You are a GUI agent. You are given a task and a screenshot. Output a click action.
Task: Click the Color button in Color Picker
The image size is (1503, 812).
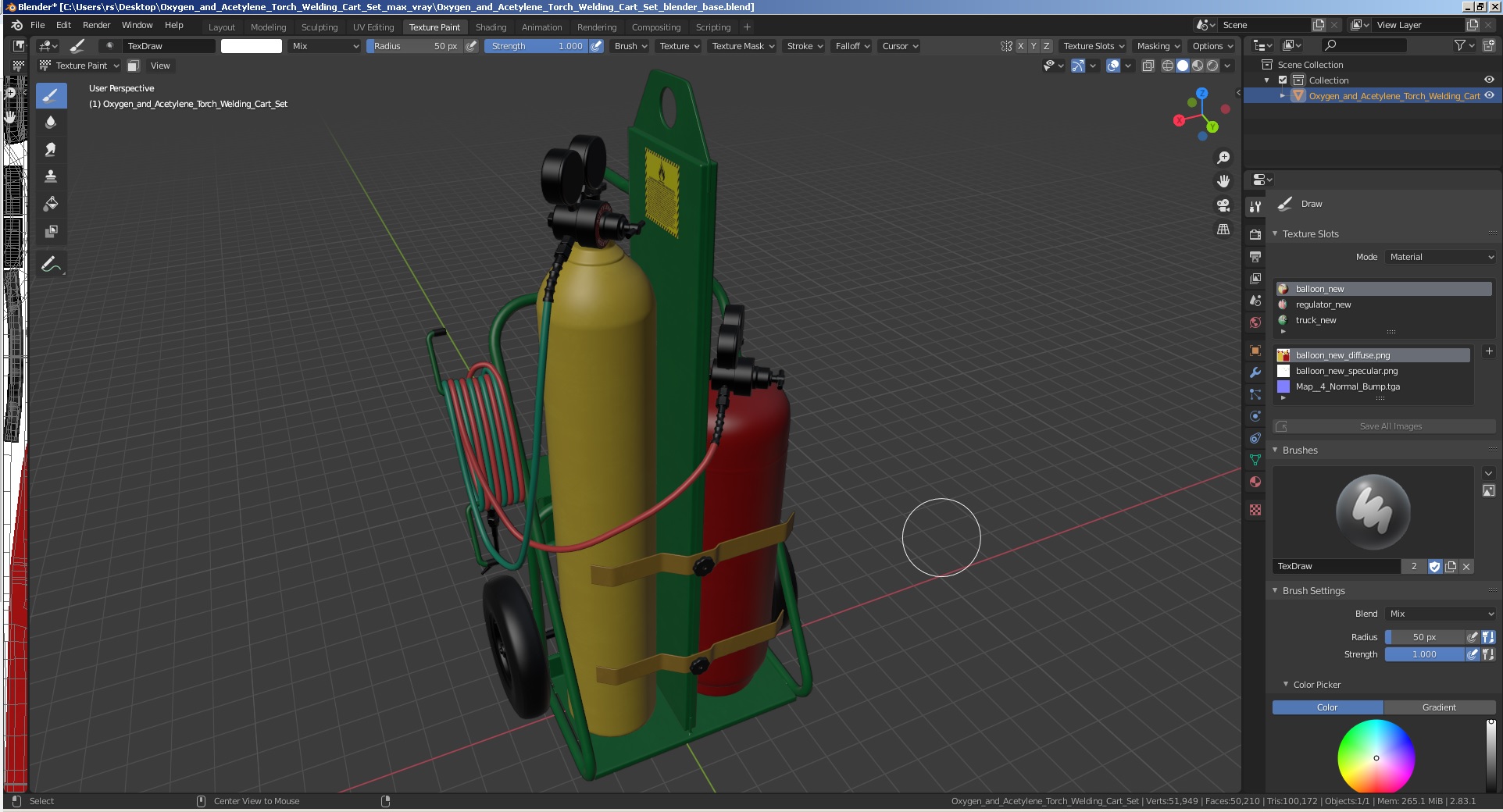point(1327,707)
